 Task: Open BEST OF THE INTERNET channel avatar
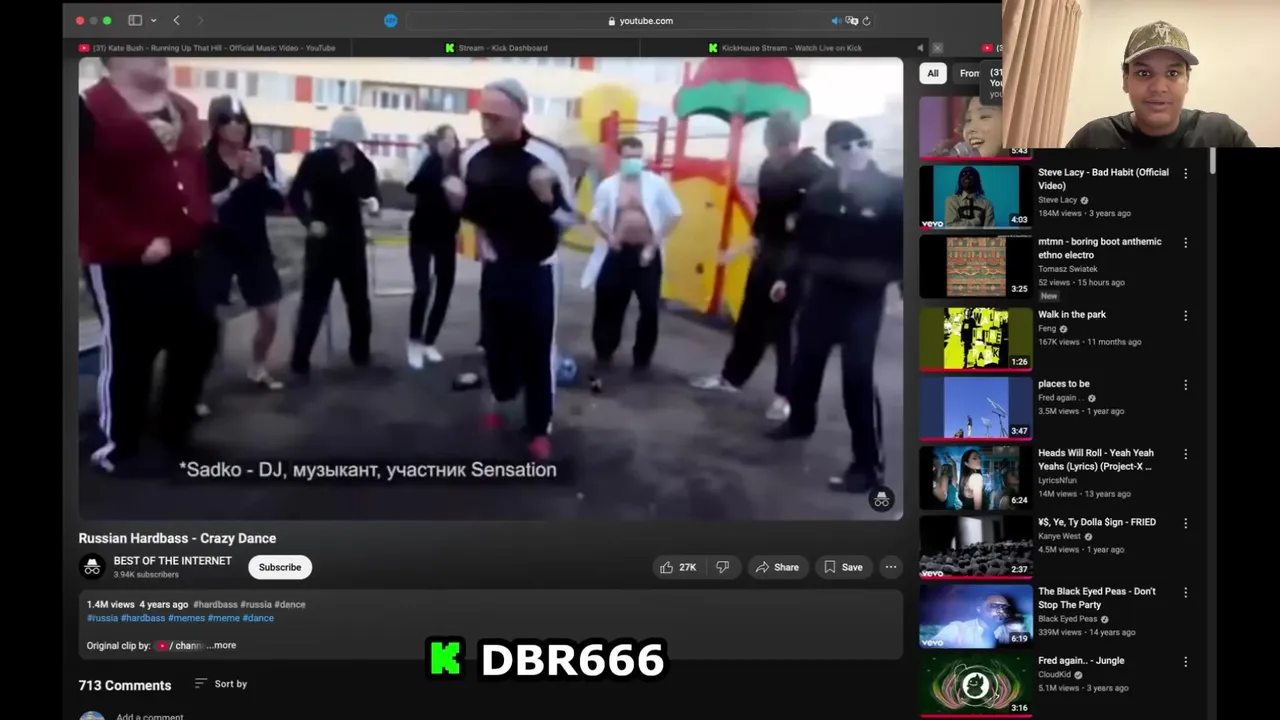pos(92,567)
